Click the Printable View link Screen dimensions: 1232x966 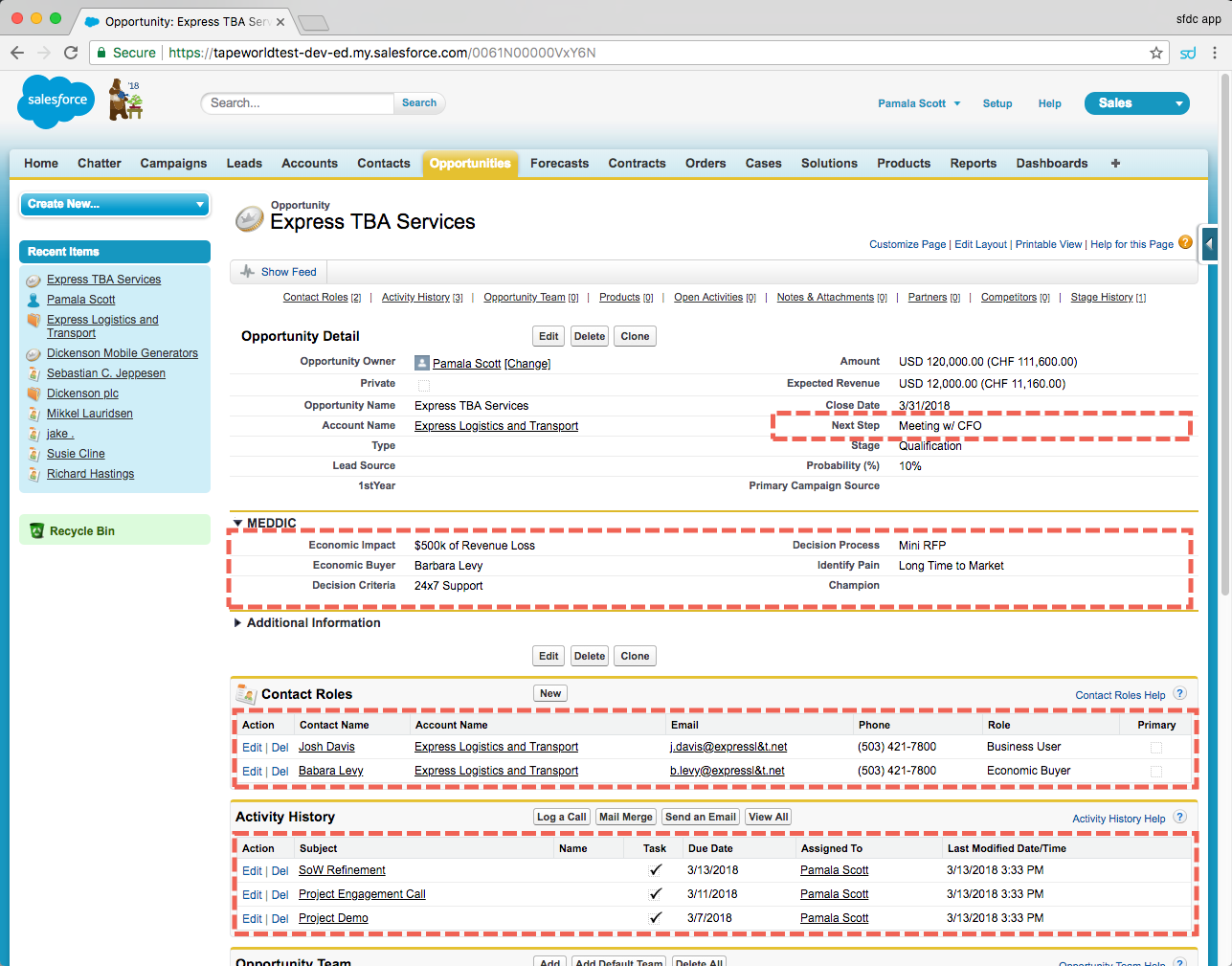pyautogui.click(x=1048, y=245)
